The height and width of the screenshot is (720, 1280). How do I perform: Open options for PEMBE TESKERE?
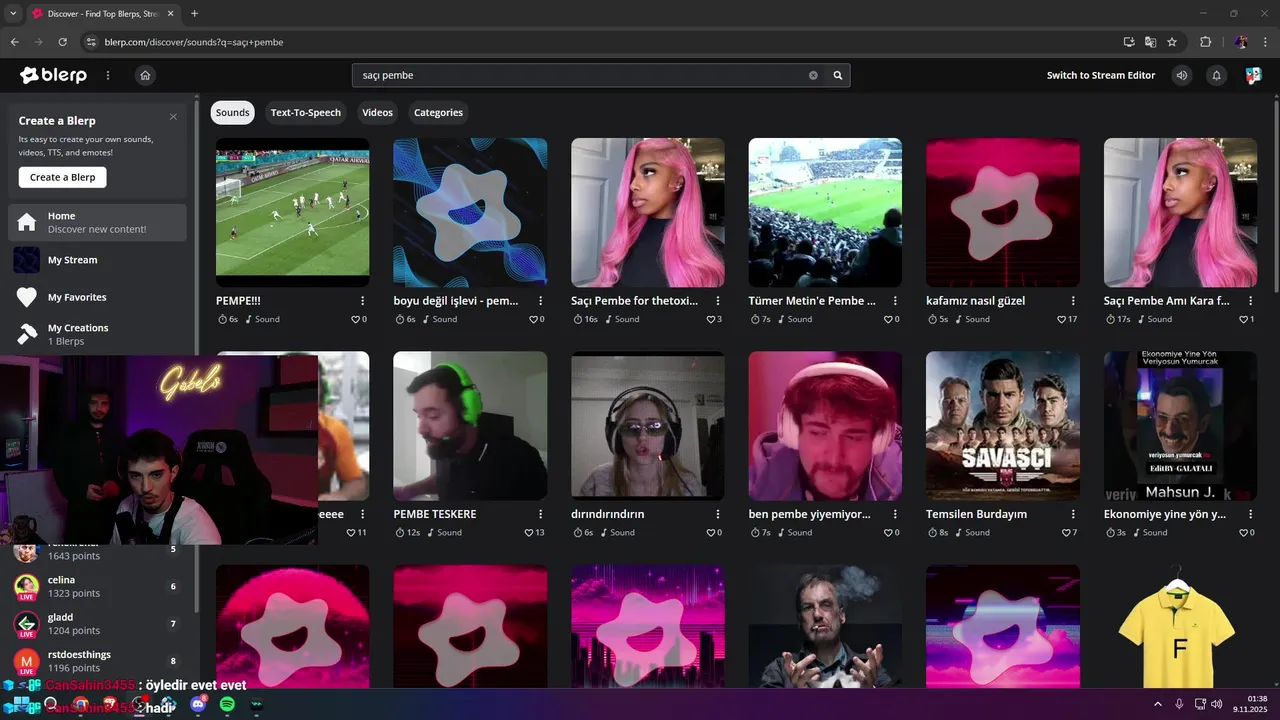(x=541, y=514)
